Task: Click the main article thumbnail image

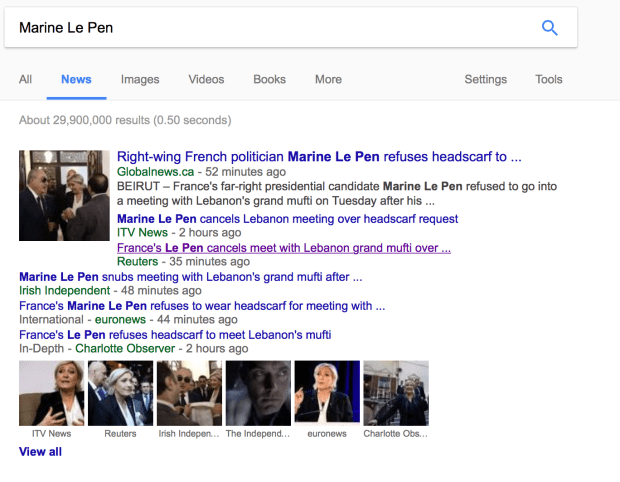Action: tap(64, 196)
